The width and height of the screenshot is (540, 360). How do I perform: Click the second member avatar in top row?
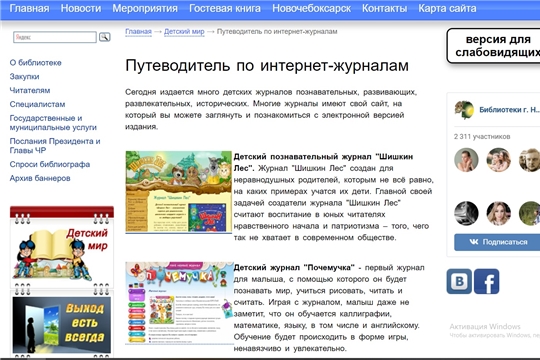pyautogui.click(x=498, y=160)
